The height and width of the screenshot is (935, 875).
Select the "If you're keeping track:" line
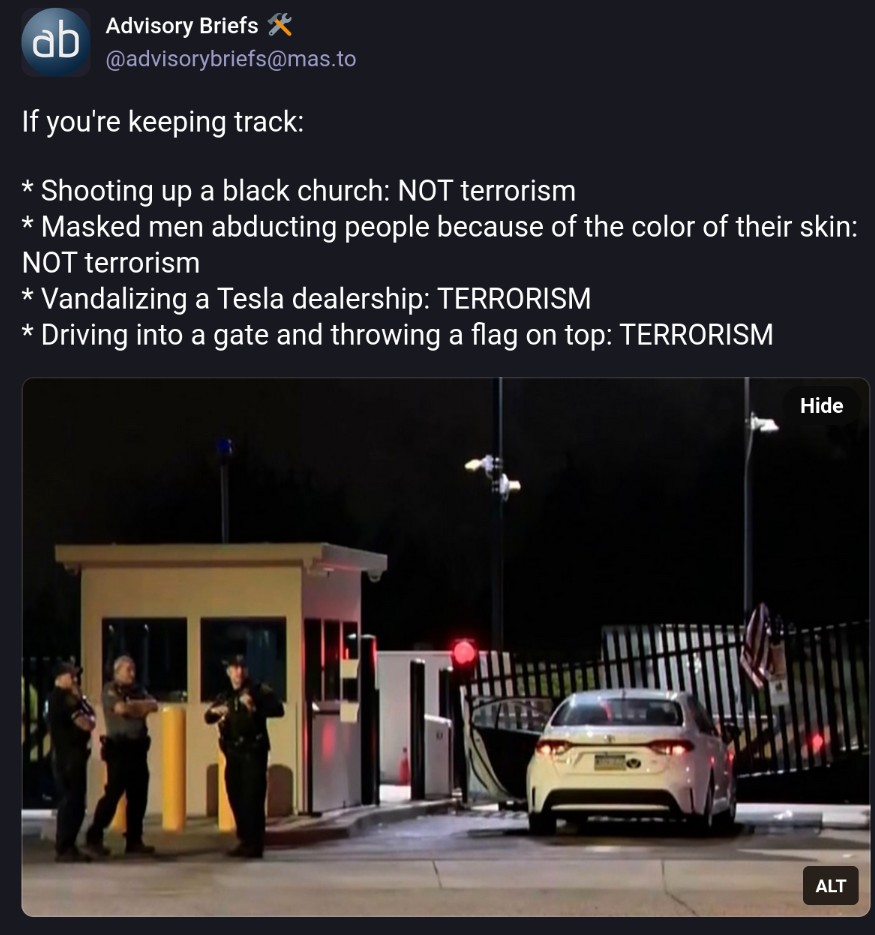point(163,122)
